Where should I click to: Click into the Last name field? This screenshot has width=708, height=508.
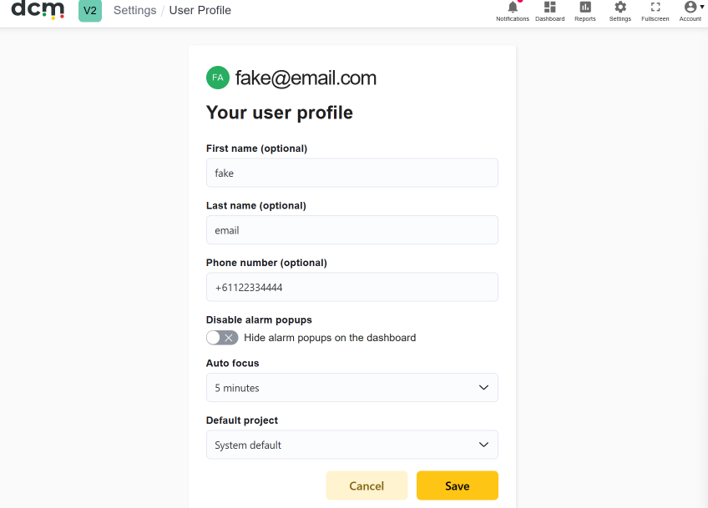[352, 230]
